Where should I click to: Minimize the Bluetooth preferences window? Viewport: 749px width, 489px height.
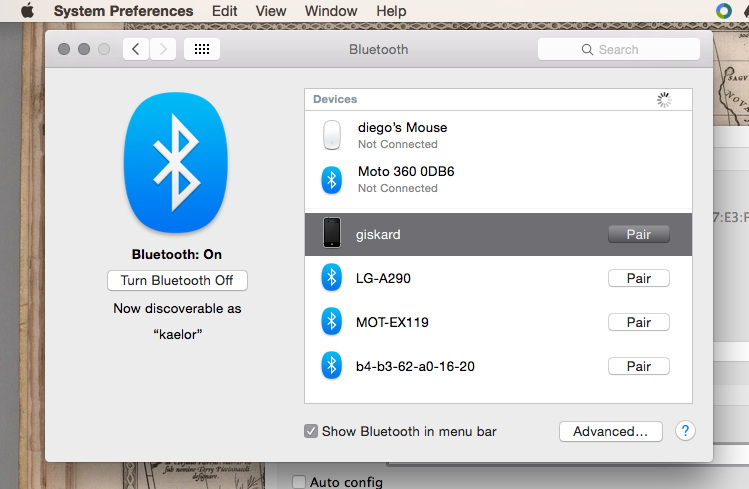(84, 49)
